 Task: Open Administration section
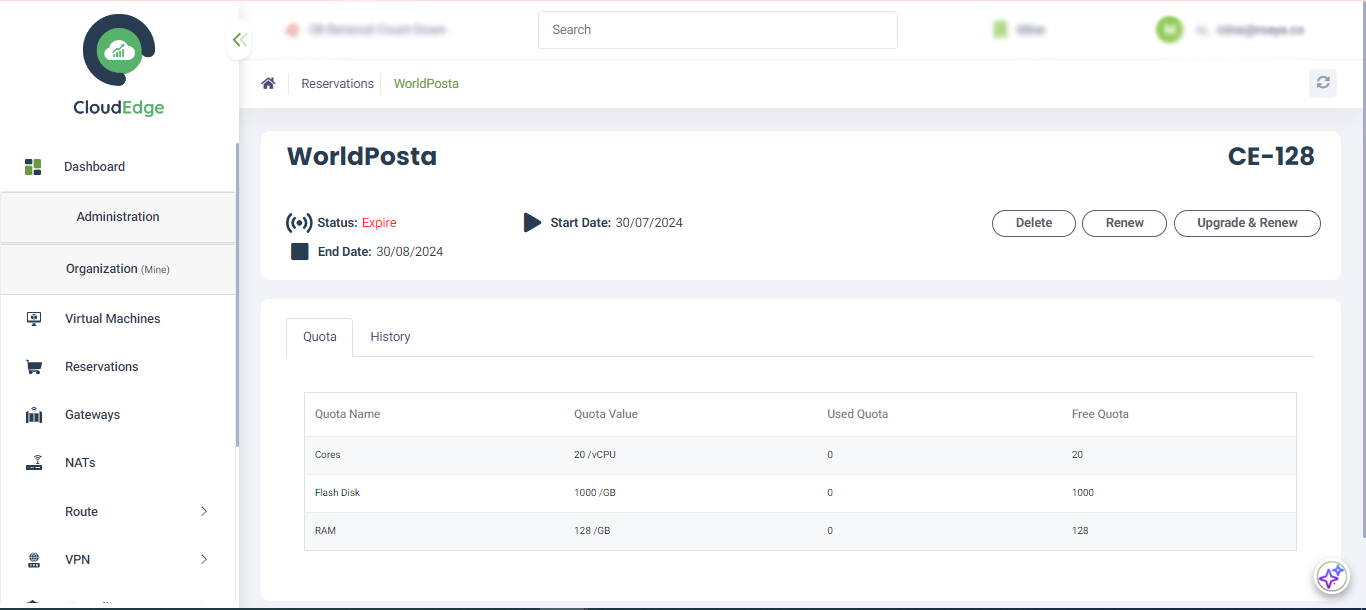coord(118,217)
